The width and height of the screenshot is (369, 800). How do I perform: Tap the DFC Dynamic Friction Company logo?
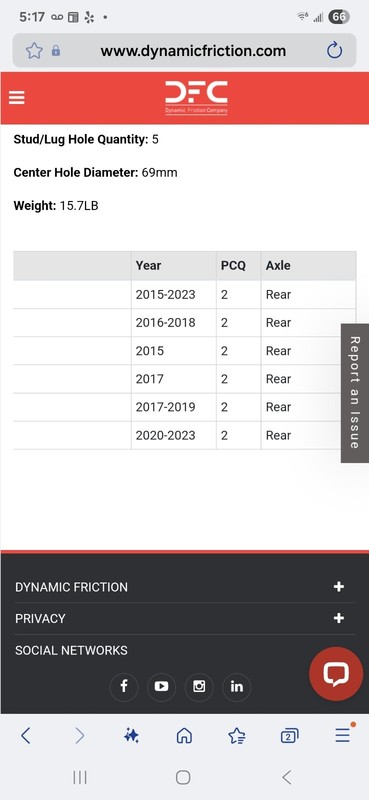coord(196,98)
